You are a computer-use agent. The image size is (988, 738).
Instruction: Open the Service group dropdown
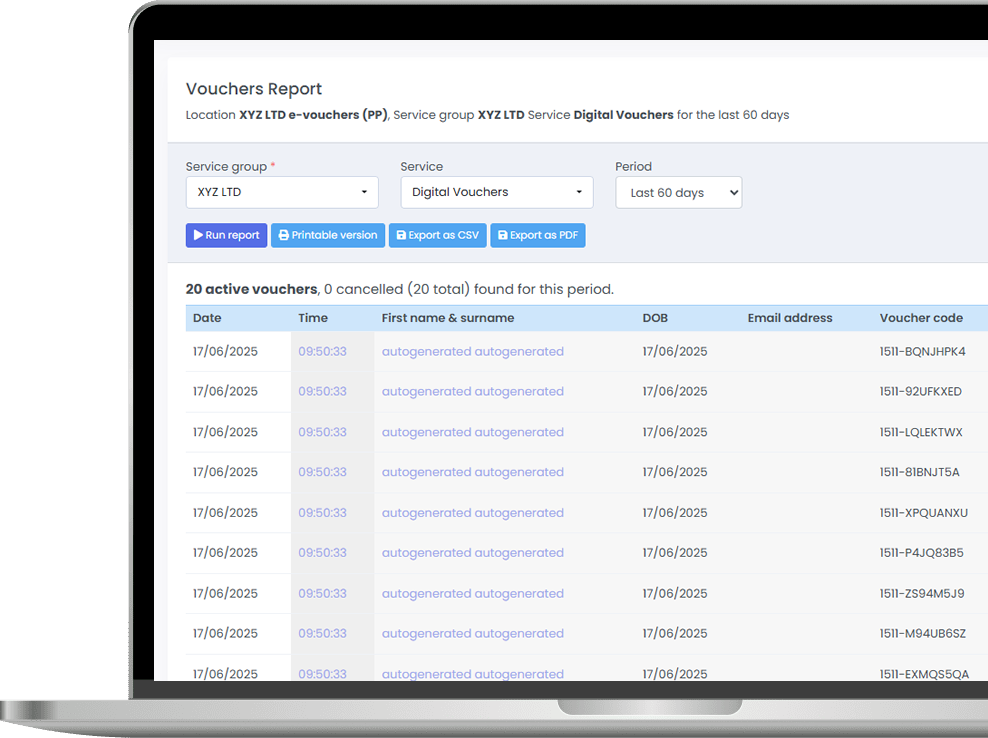tap(282, 192)
